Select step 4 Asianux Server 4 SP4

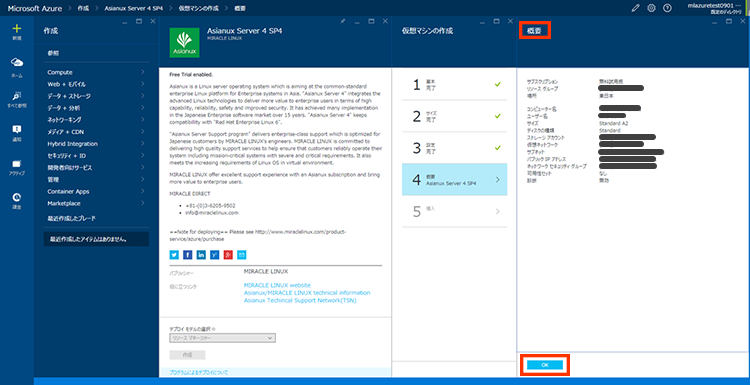point(454,179)
